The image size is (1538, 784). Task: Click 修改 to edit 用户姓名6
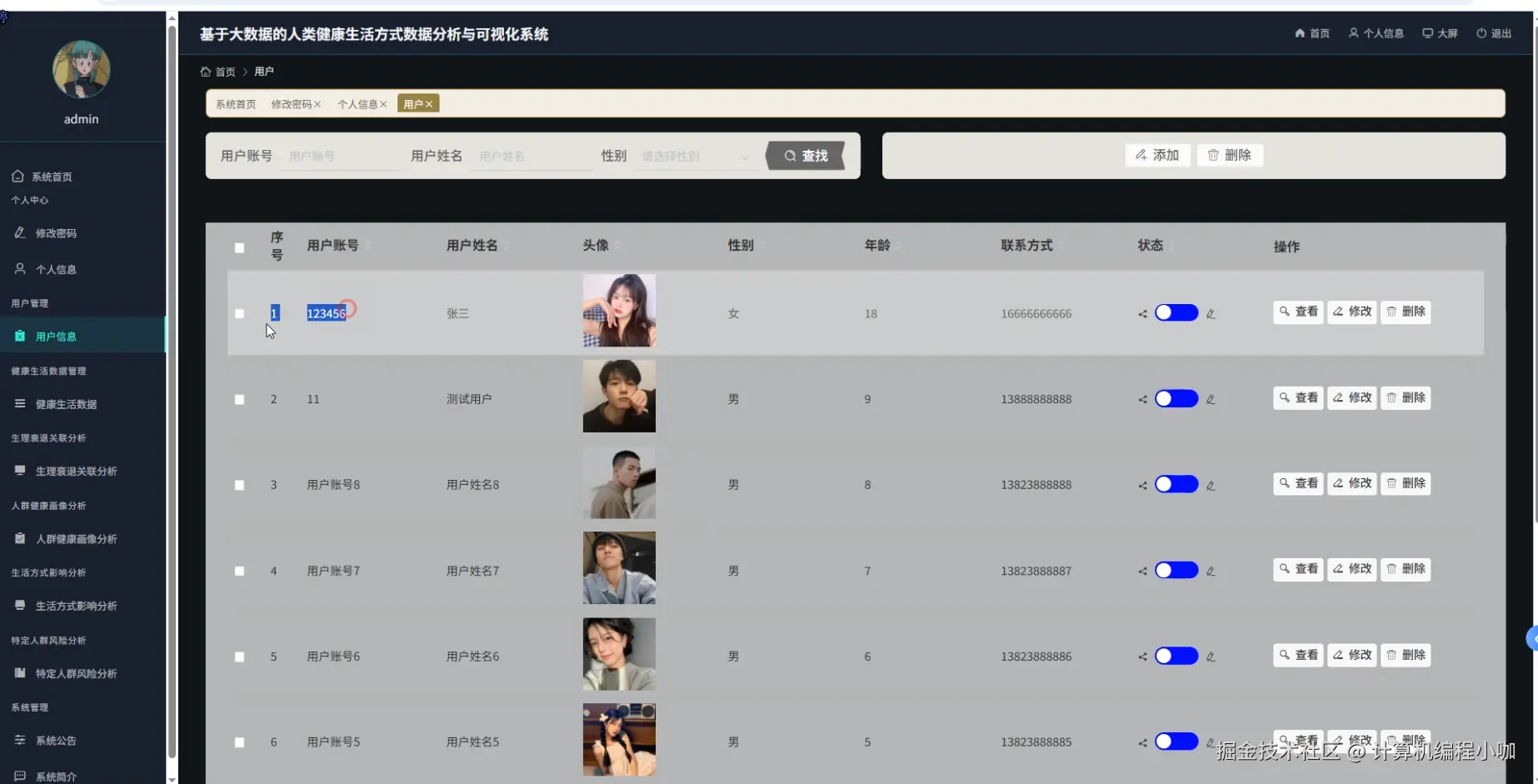coord(1351,655)
